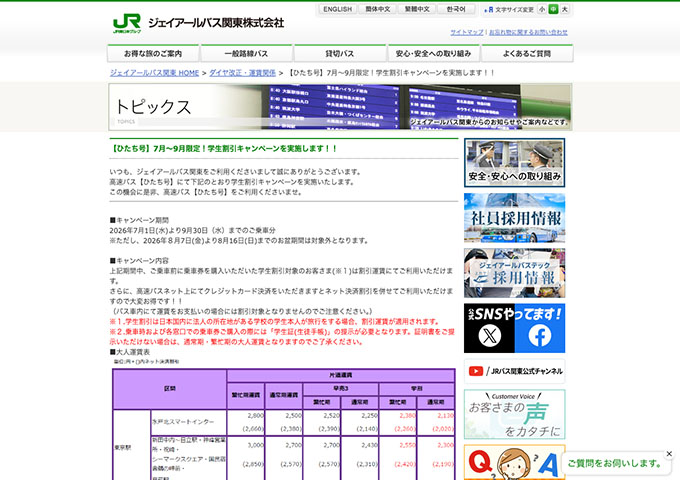This screenshot has width=680, height=480.
Task: Open the お忘れ物に関するお問い合わせ link
Action: click(x=528, y=32)
